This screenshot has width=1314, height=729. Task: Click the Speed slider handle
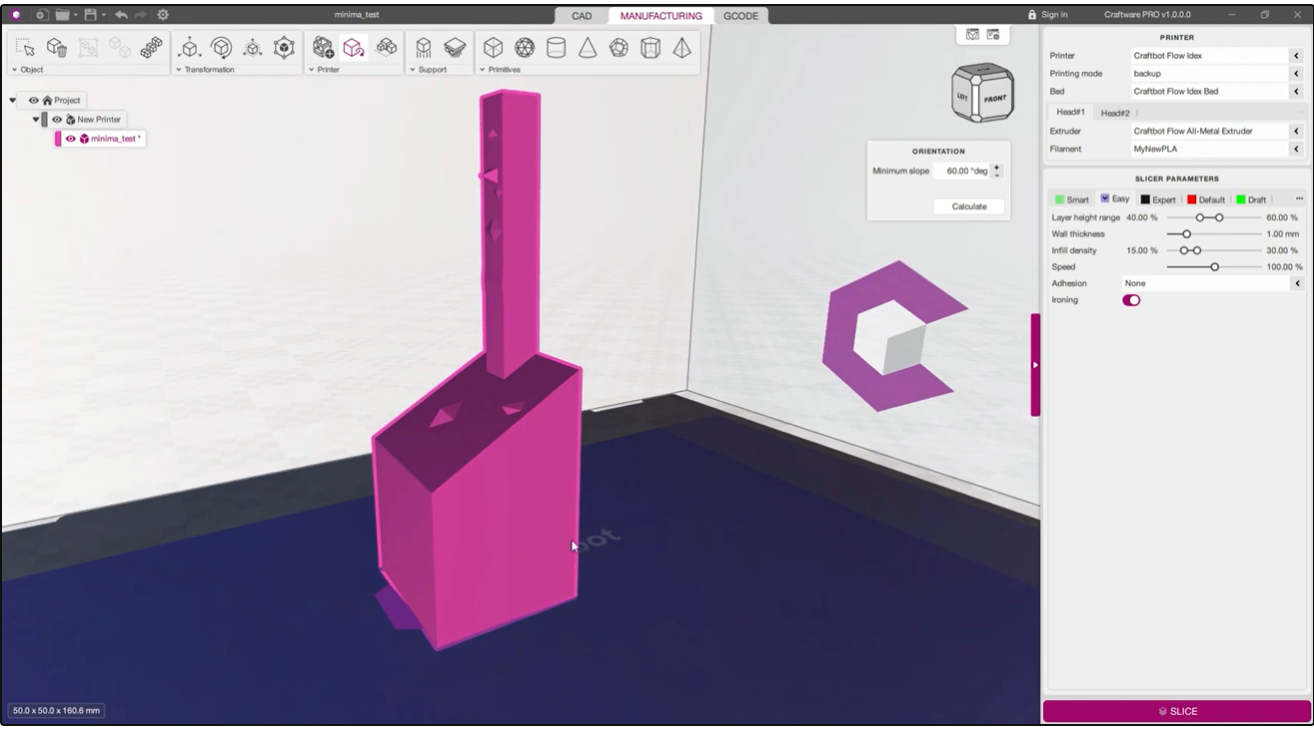pyautogui.click(x=1215, y=267)
